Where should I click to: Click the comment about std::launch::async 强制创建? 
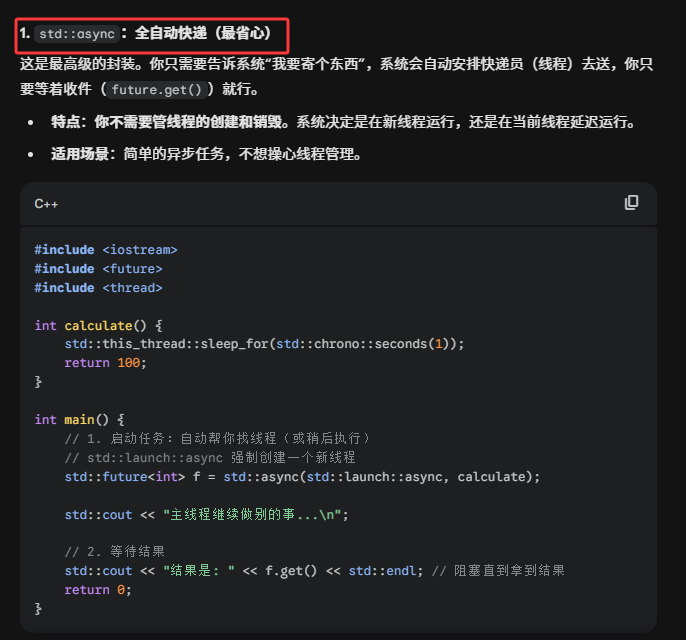click(x=210, y=458)
